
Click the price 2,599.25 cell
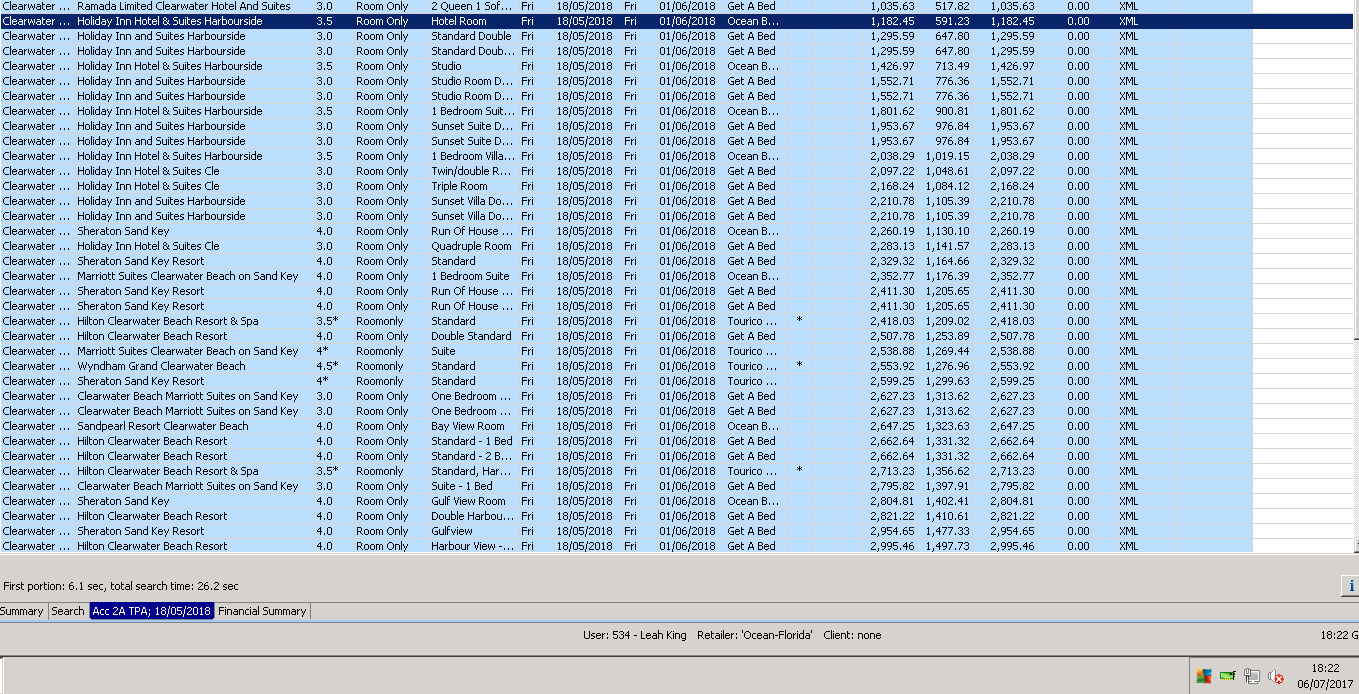click(892, 381)
